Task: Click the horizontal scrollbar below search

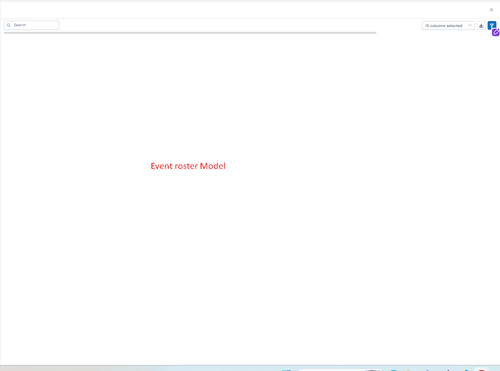Action: (190, 33)
